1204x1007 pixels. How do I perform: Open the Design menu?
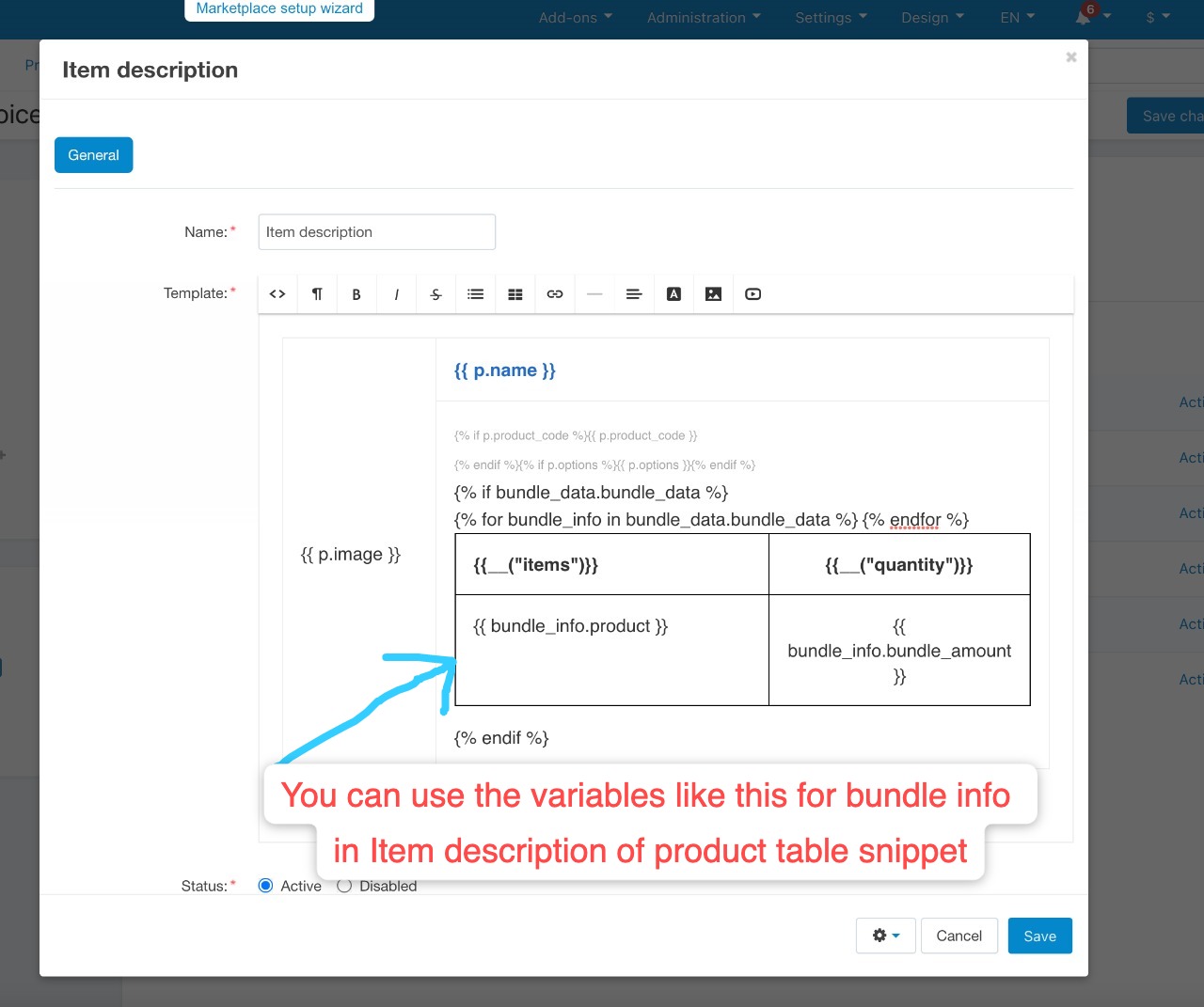pos(933,17)
